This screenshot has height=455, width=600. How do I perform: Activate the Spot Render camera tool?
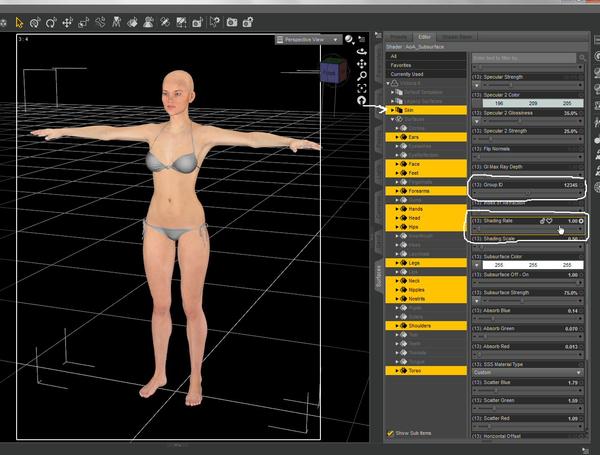pyautogui.click(x=197, y=23)
